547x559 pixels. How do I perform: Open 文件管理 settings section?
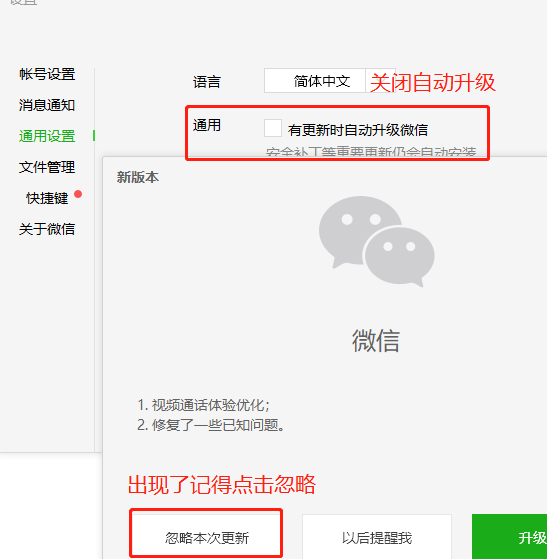coord(47,167)
